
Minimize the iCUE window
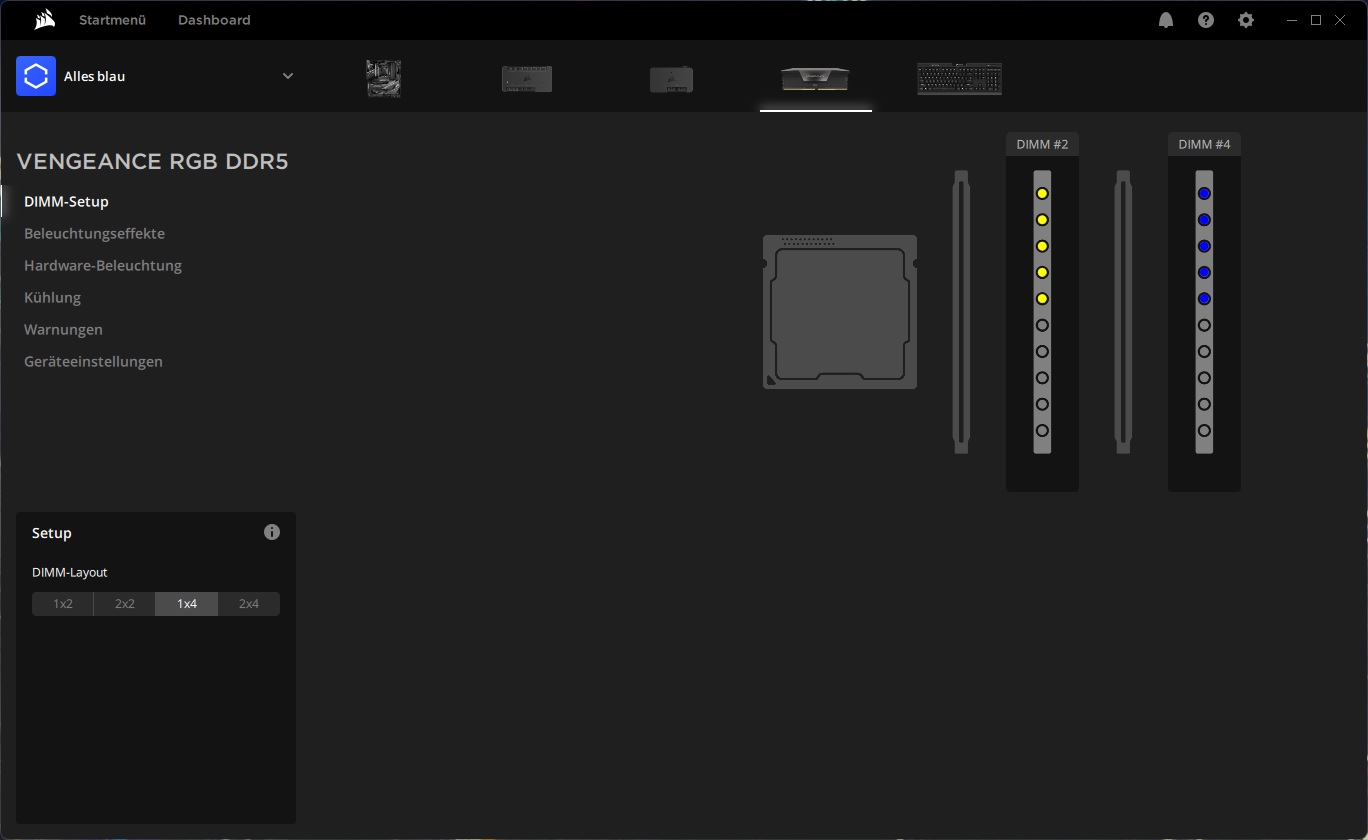tap(1293, 20)
